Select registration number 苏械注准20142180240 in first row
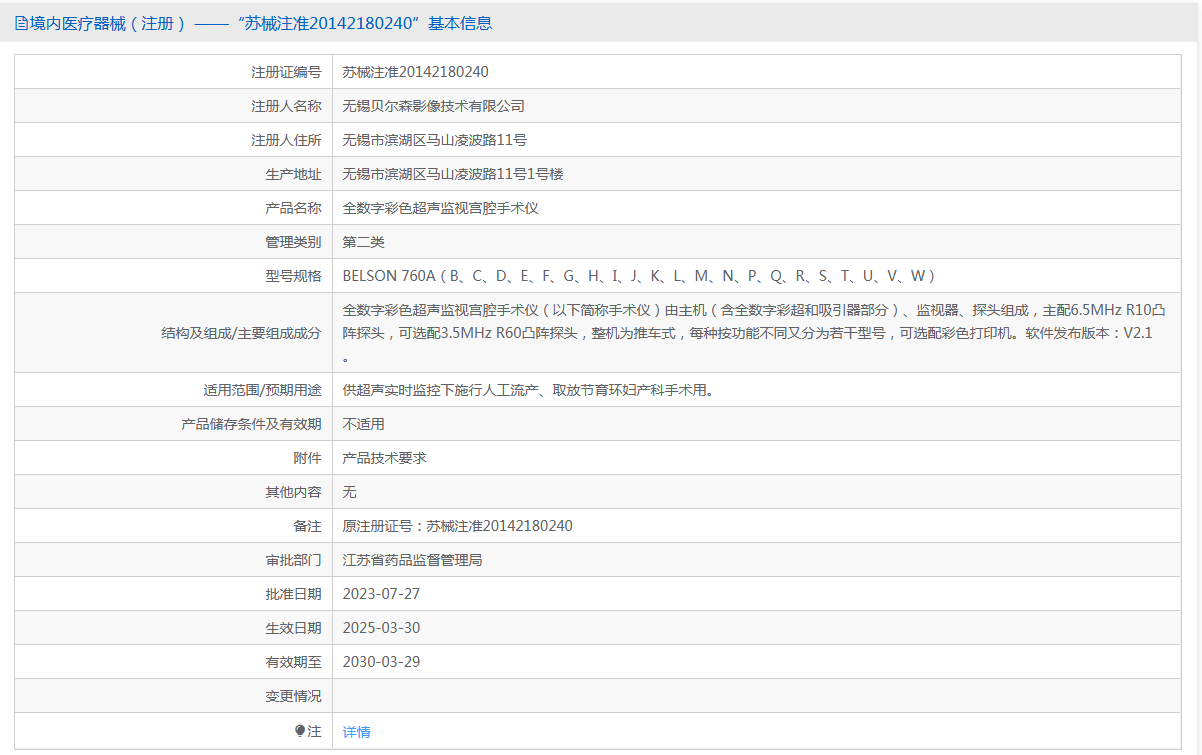The height and width of the screenshot is (755, 1202). [x=415, y=72]
